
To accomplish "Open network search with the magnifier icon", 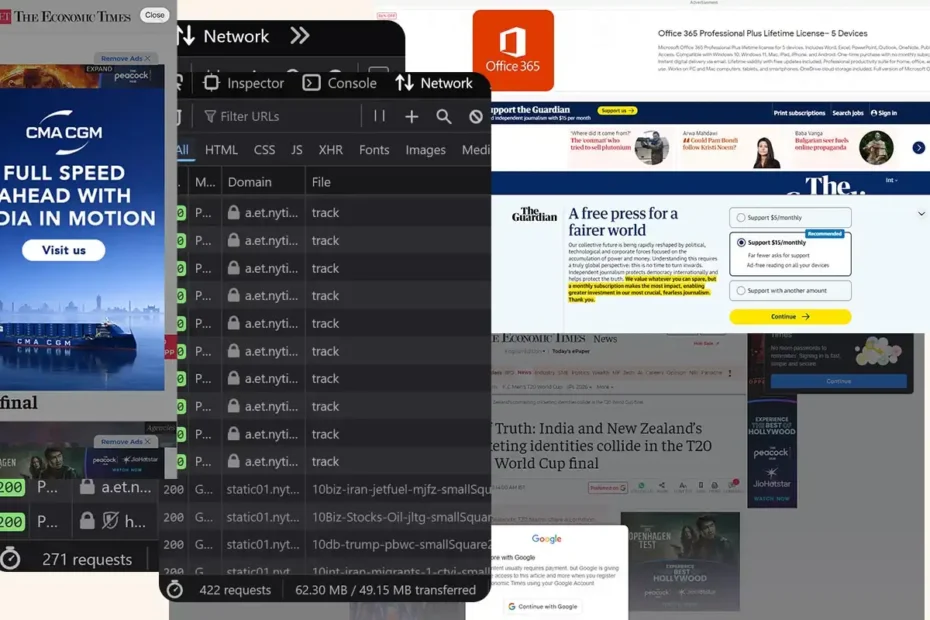I will tap(443, 116).
